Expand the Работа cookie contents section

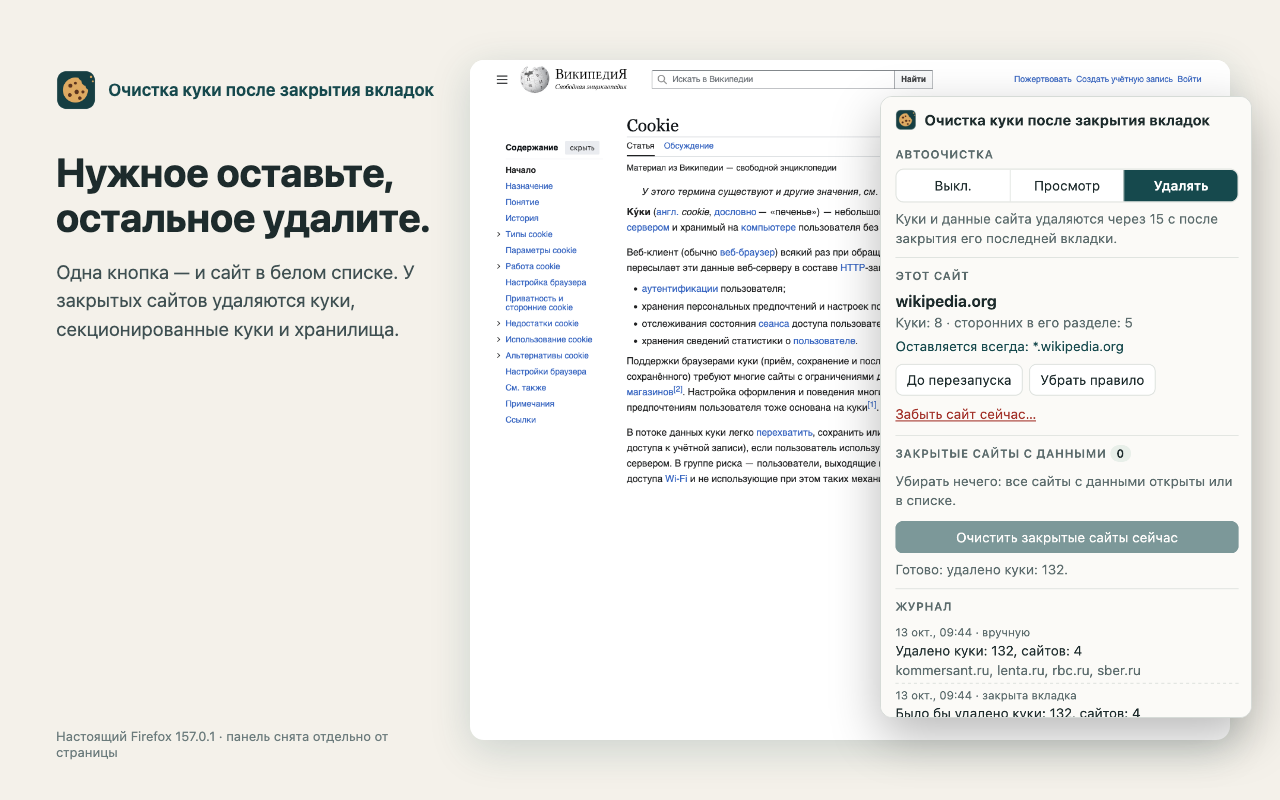tap(498, 266)
